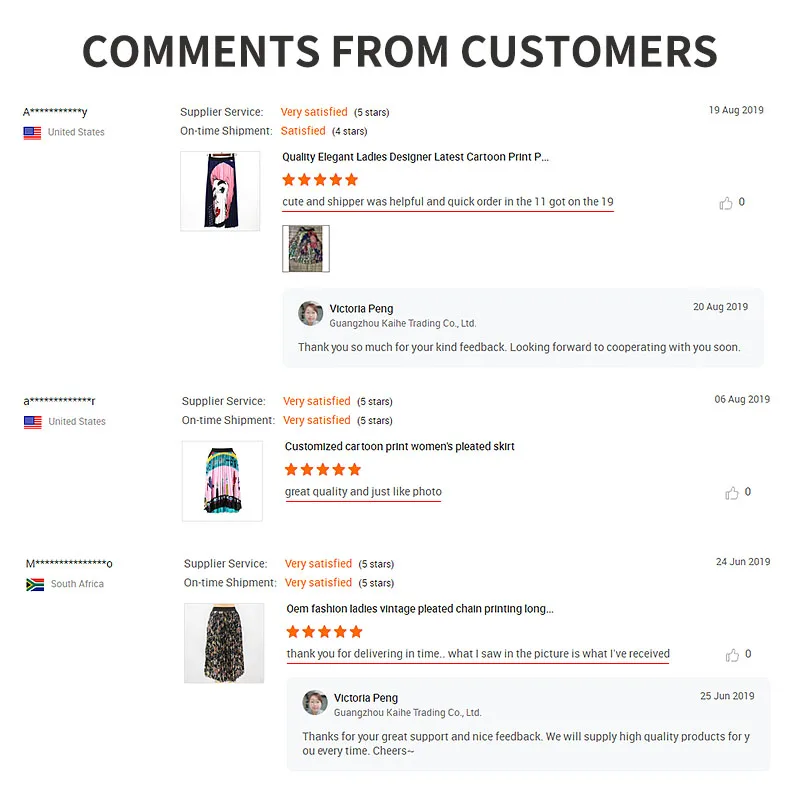
Task: Like the review dated 19 Aug 2019
Action: click(726, 203)
